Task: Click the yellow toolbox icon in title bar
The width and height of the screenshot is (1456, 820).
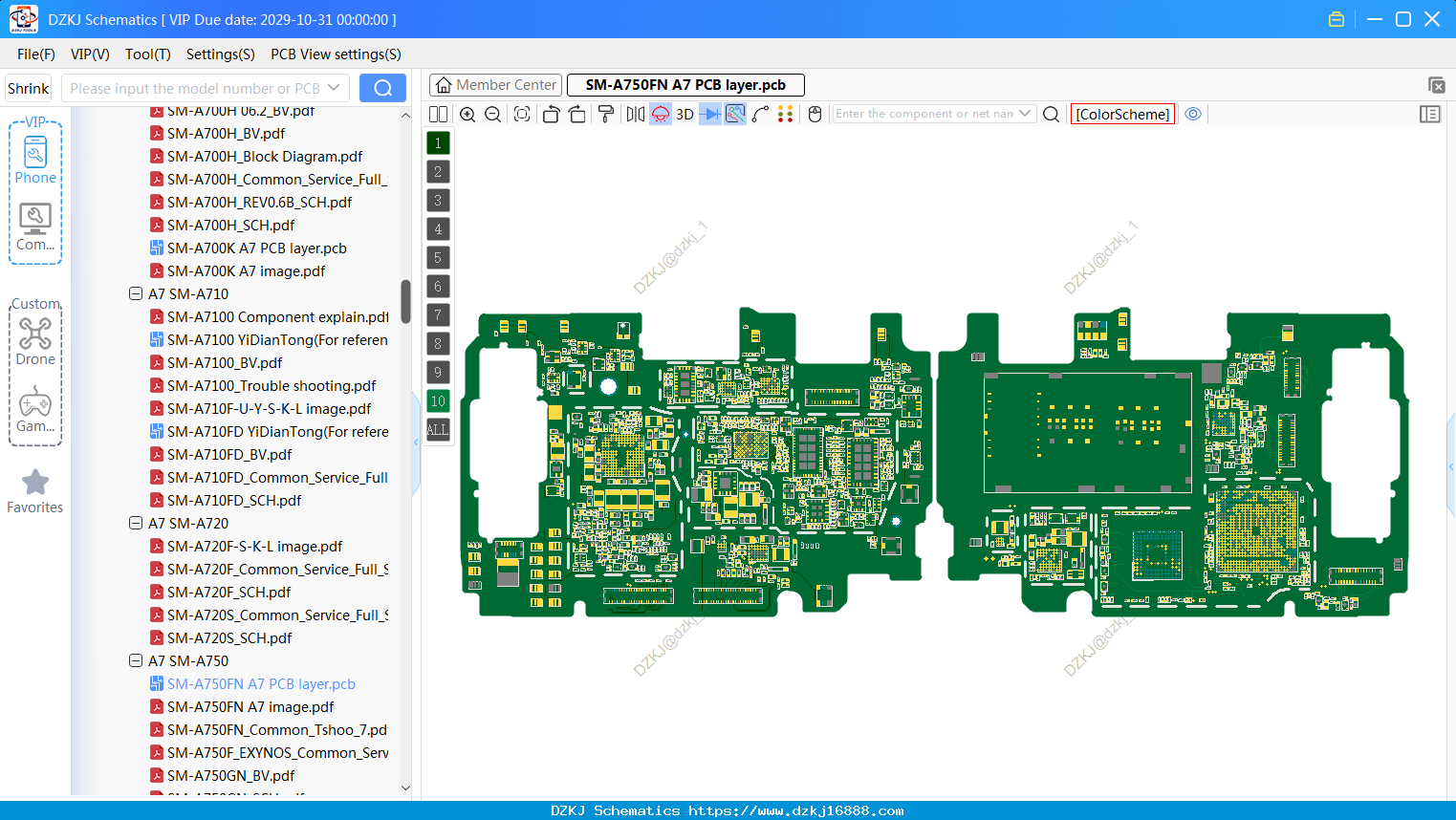Action: (1336, 19)
